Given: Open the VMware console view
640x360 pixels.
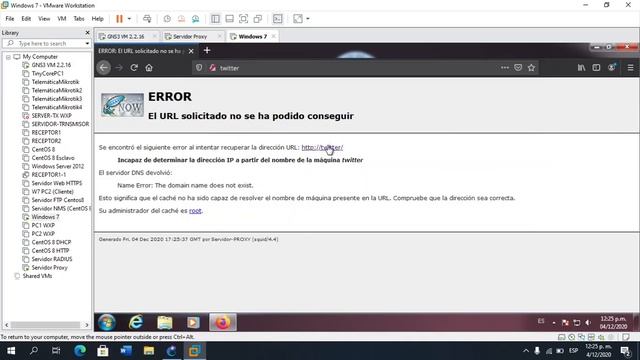Looking at the screenshot, I should click(278, 19).
